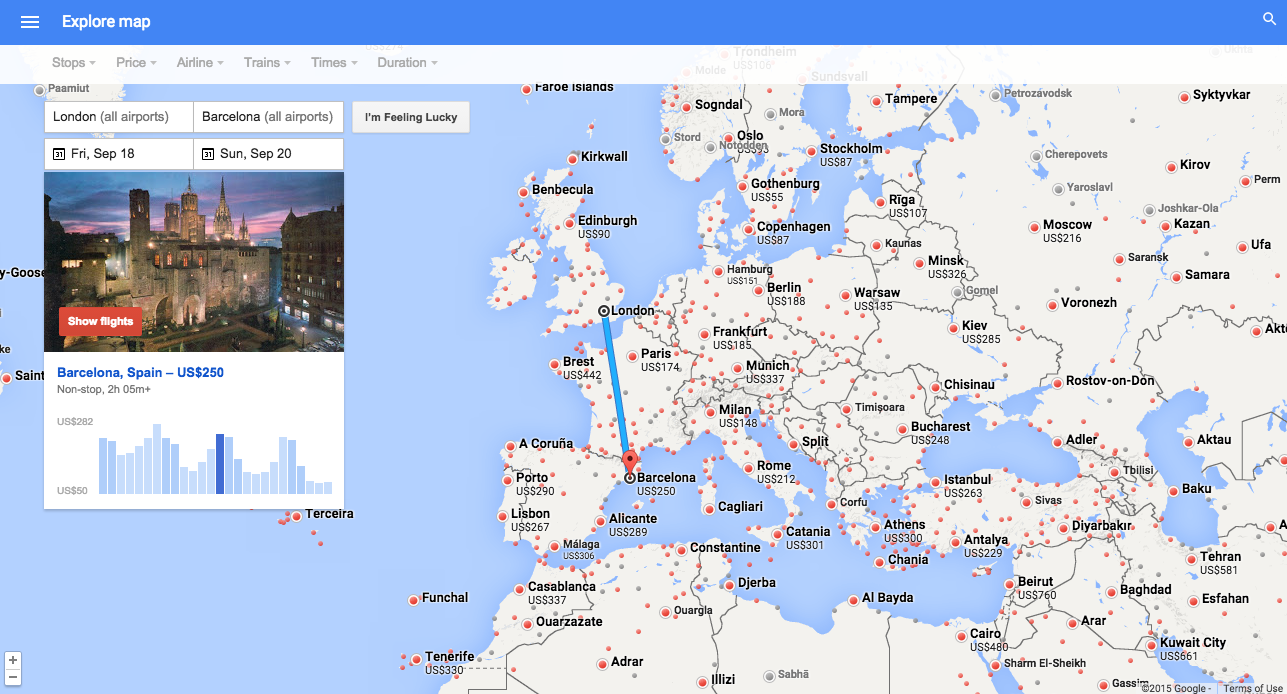Click the Explore map title
1287x694 pixels.
coord(106,22)
